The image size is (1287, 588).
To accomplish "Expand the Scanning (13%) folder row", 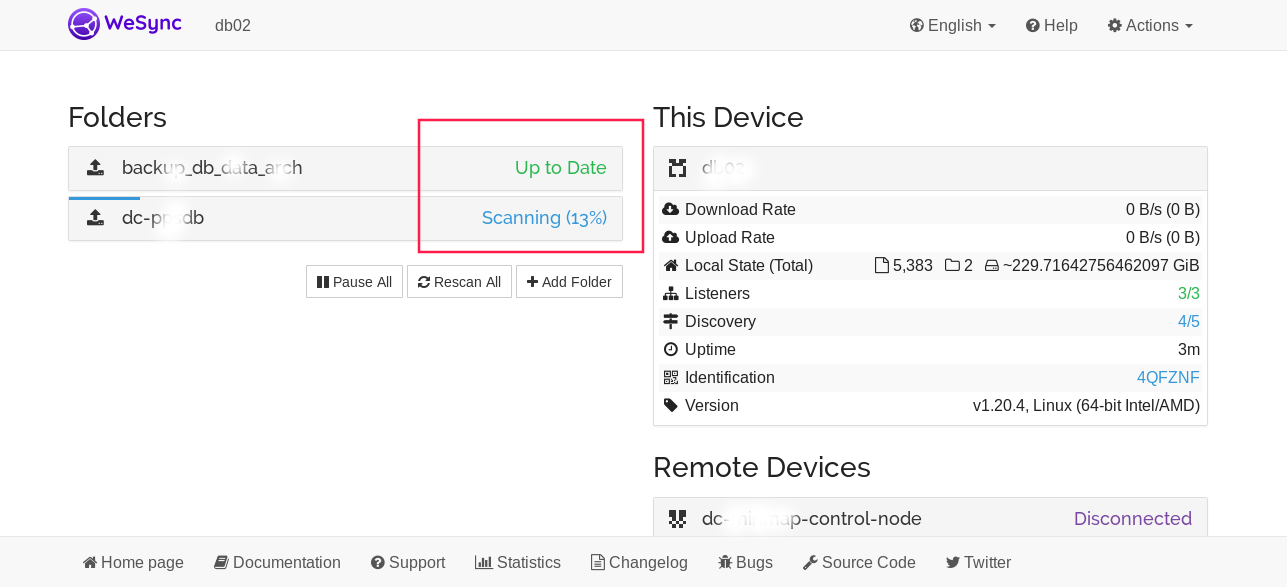I will tap(345, 218).
